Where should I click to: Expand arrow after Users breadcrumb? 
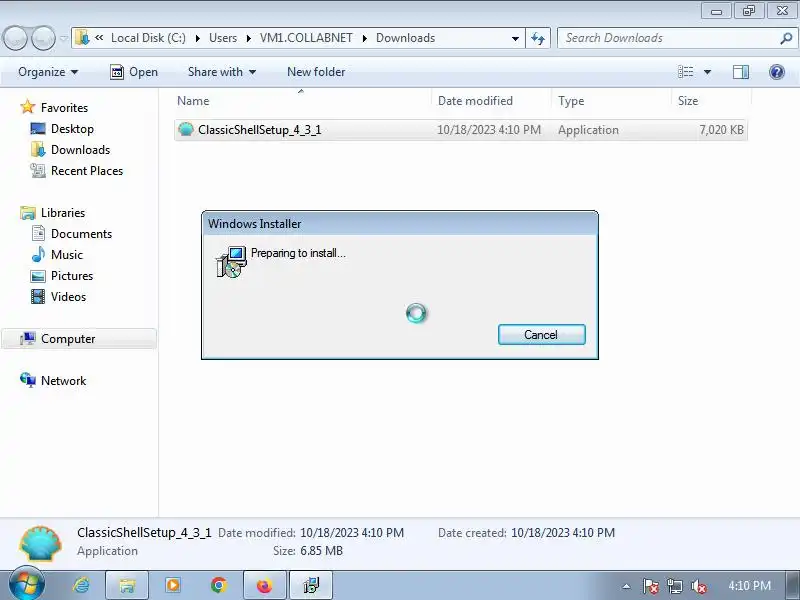pyautogui.click(x=248, y=38)
